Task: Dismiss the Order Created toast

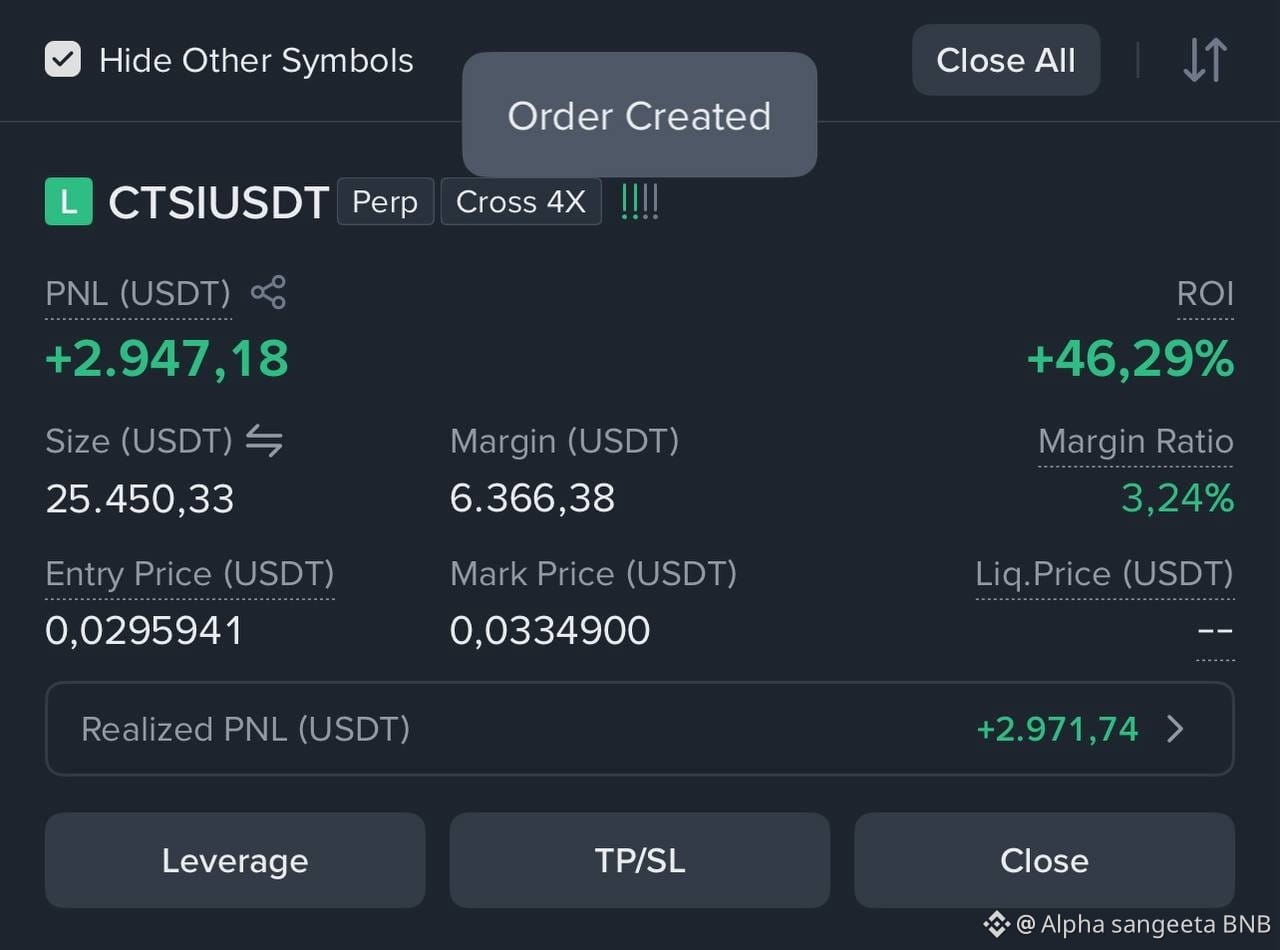Action: (x=640, y=115)
